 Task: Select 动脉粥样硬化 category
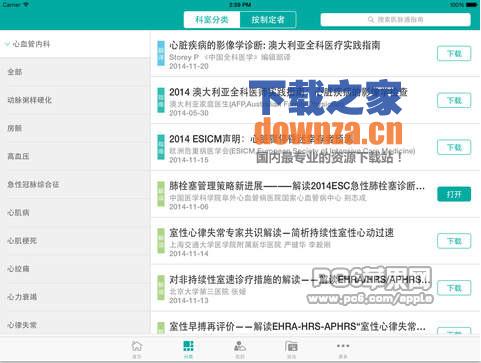pyautogui.click(x=75, y=100)
